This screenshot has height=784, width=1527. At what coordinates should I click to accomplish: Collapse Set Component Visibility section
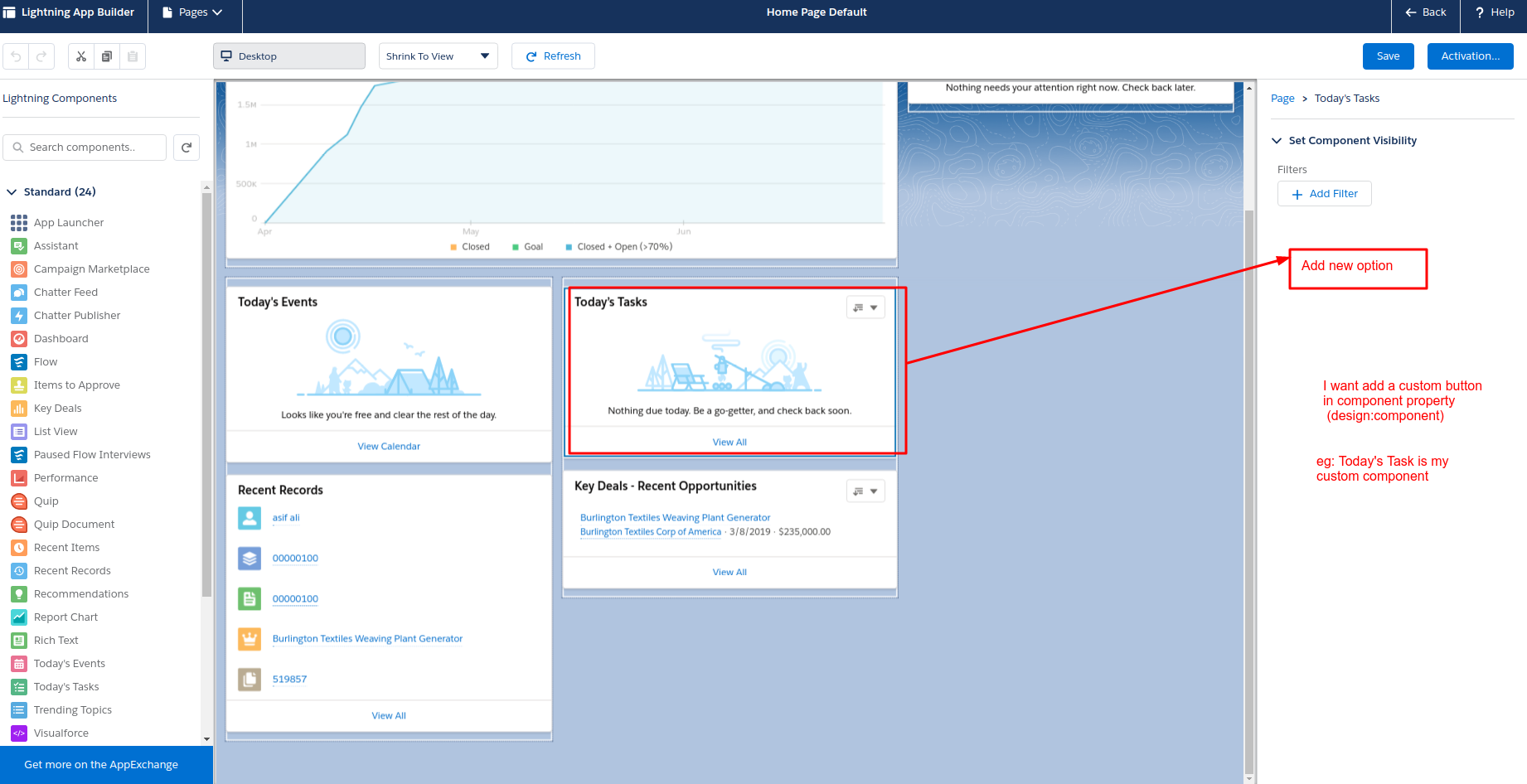pos(1277,141)
